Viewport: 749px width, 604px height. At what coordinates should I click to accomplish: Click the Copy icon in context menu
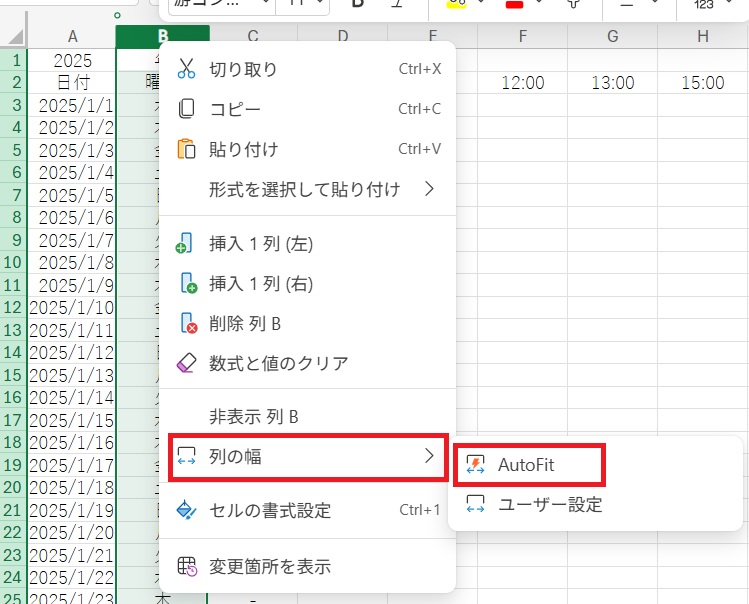pyautogui.click(x=186, y=109)
